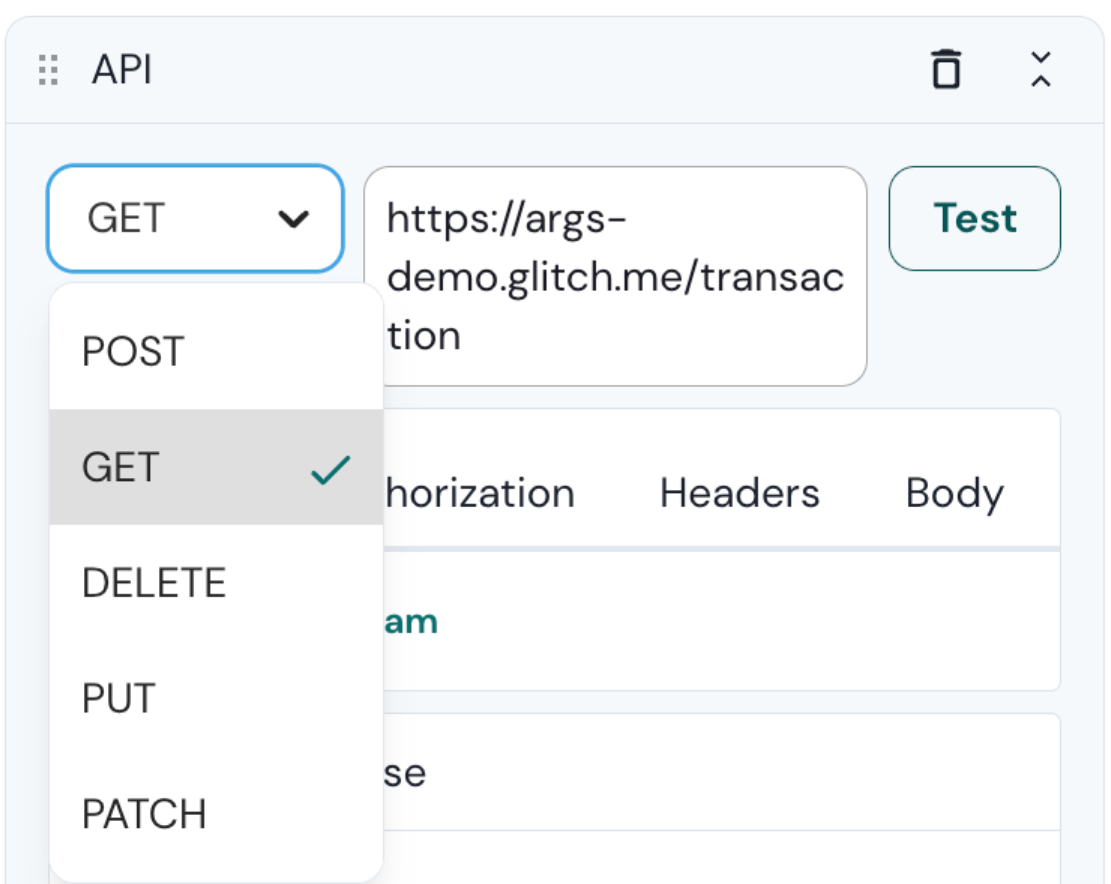Click the checkmark next to GET option
1111x884 pixels.
[330, 468]
